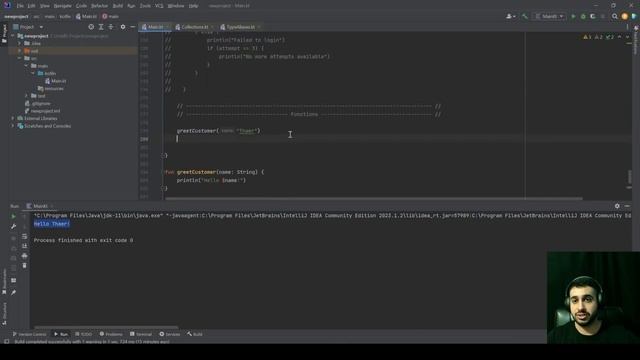Click the user account icon in toolbar
The height and width of the screenshot is (360, 640).
[510, 16]
